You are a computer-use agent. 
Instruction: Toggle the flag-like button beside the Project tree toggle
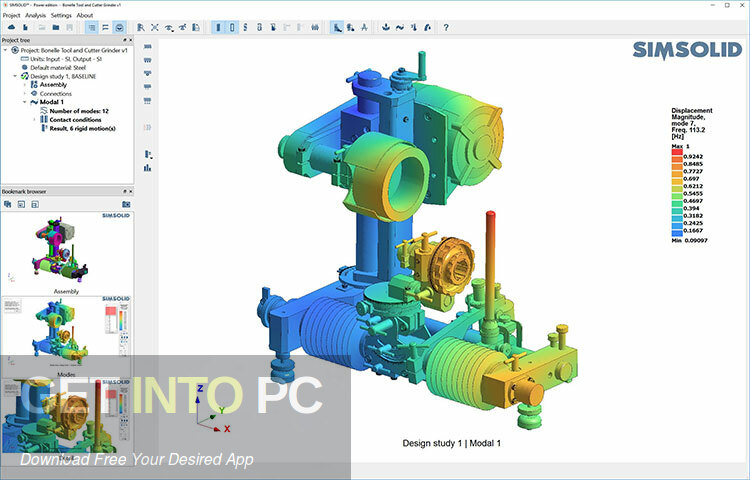coord(105,28)
